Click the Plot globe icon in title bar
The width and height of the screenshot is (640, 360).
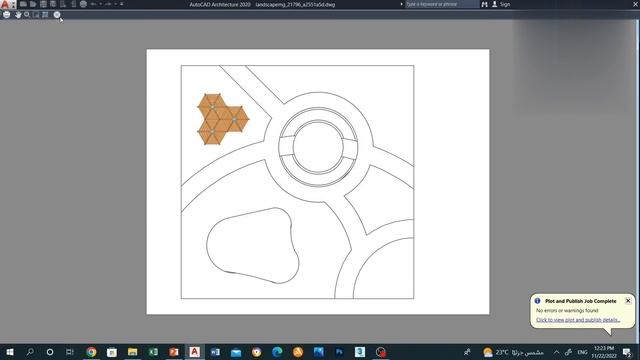(83, 4)
